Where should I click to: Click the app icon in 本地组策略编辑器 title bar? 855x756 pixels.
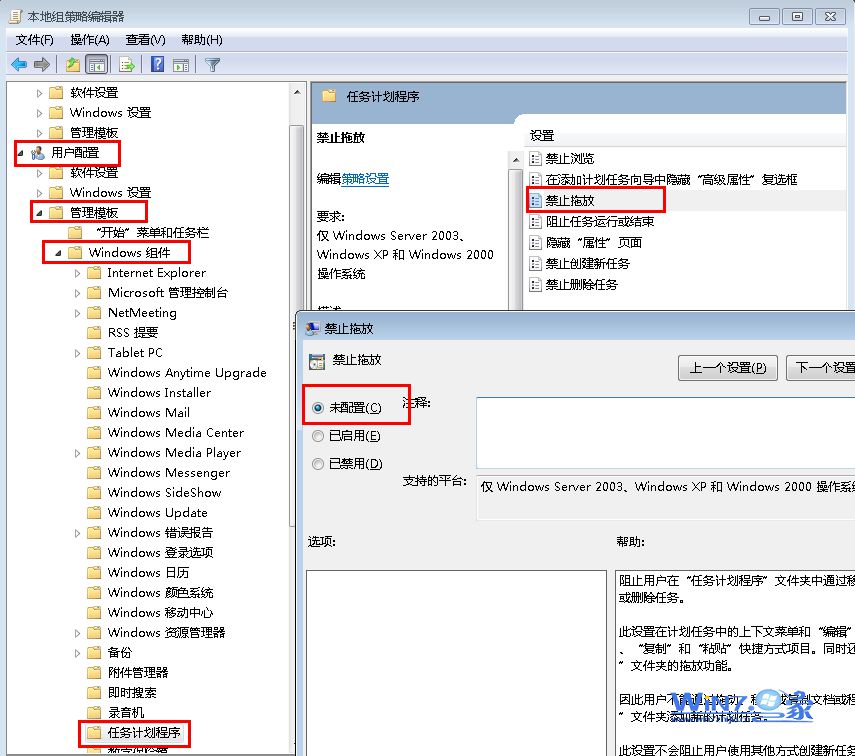coord(16,17)
